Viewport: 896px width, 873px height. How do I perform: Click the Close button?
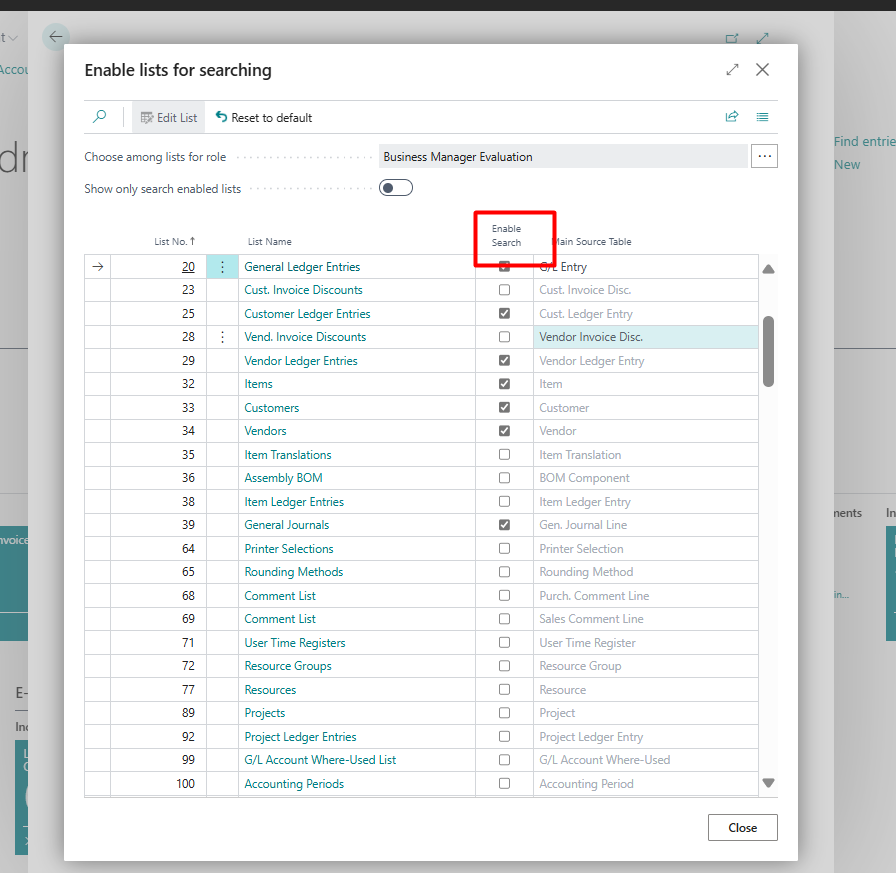click(x=742, y=828)
